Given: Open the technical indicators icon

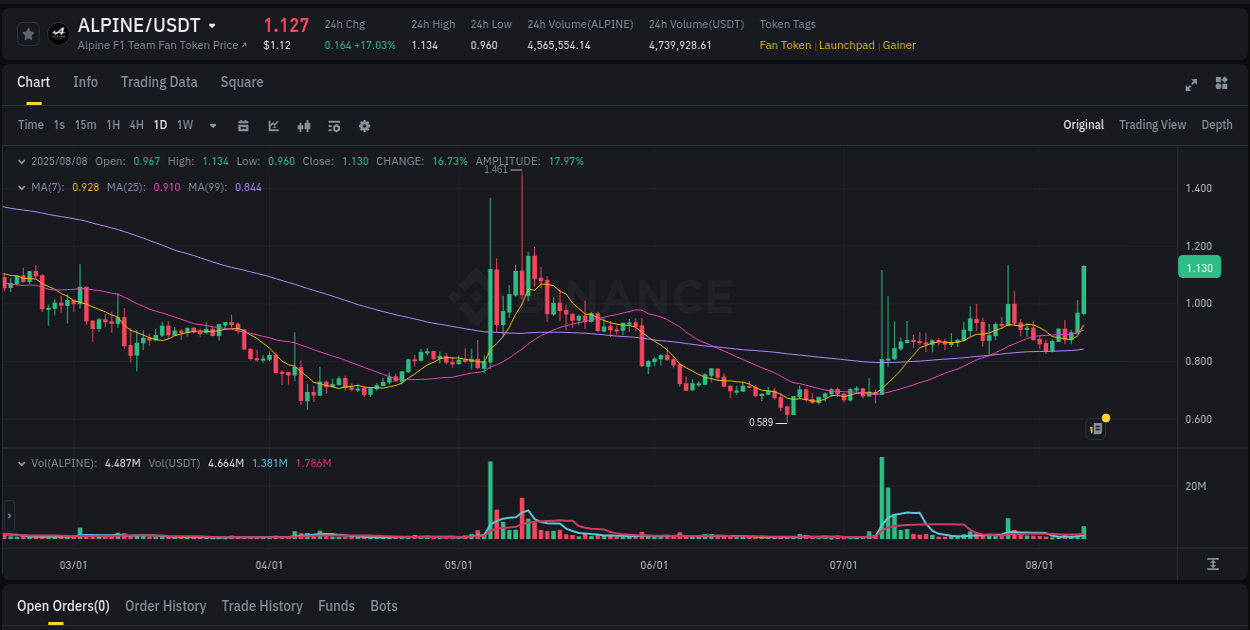Looking at the screenshot, I should (x=273, y=126).
